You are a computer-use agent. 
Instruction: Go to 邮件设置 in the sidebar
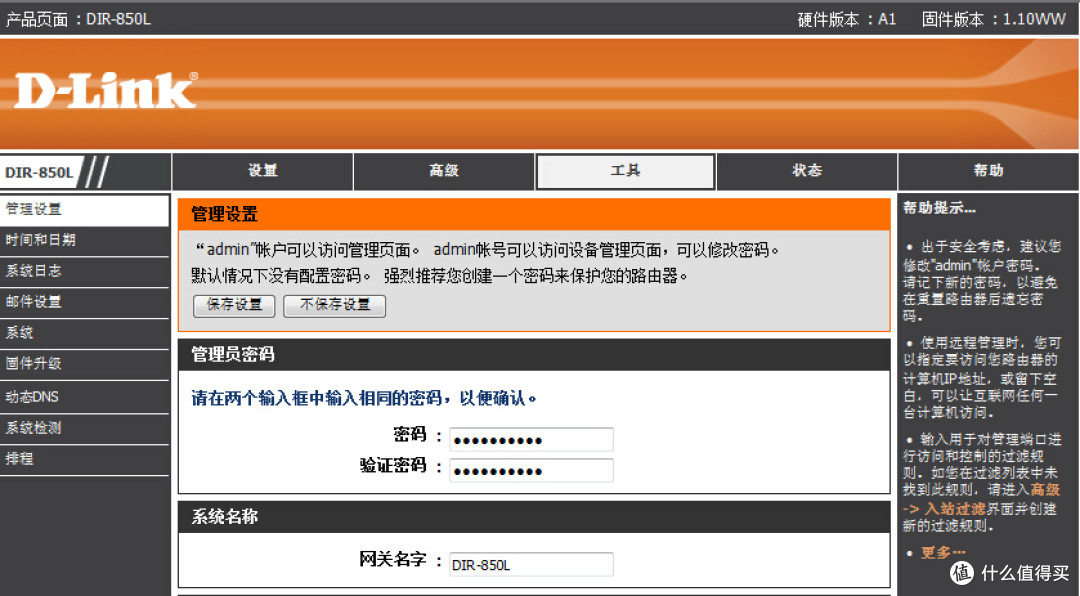tap(84, 302)
